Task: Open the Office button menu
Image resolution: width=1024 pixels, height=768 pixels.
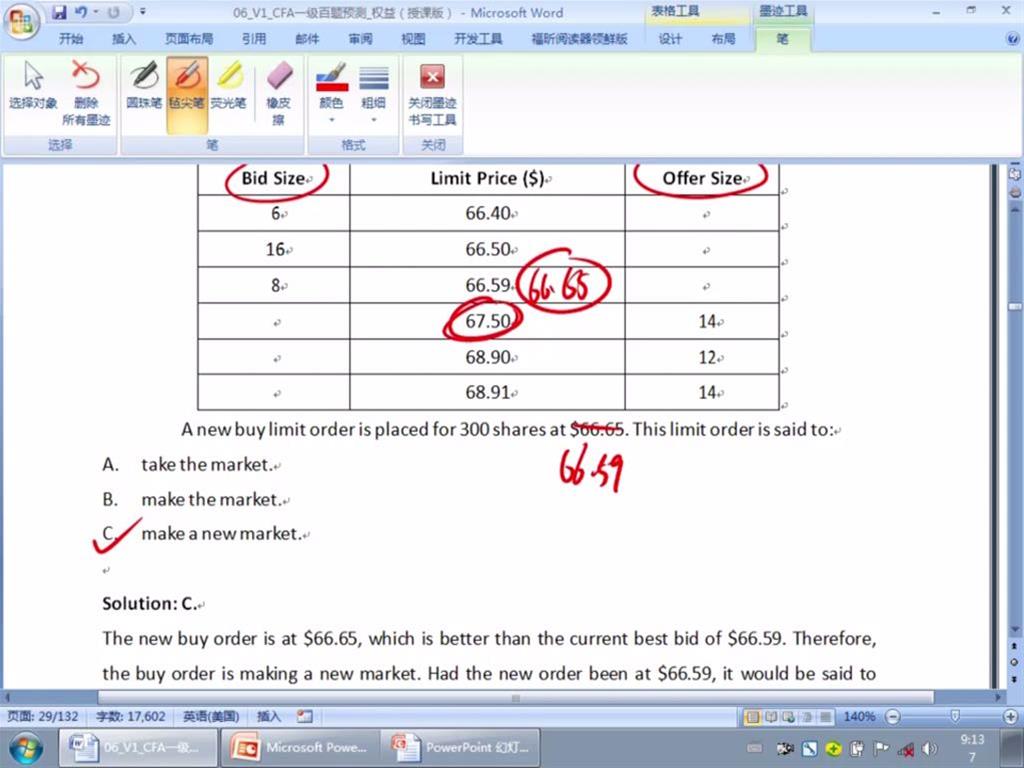Action: click(x=21, y=21)
